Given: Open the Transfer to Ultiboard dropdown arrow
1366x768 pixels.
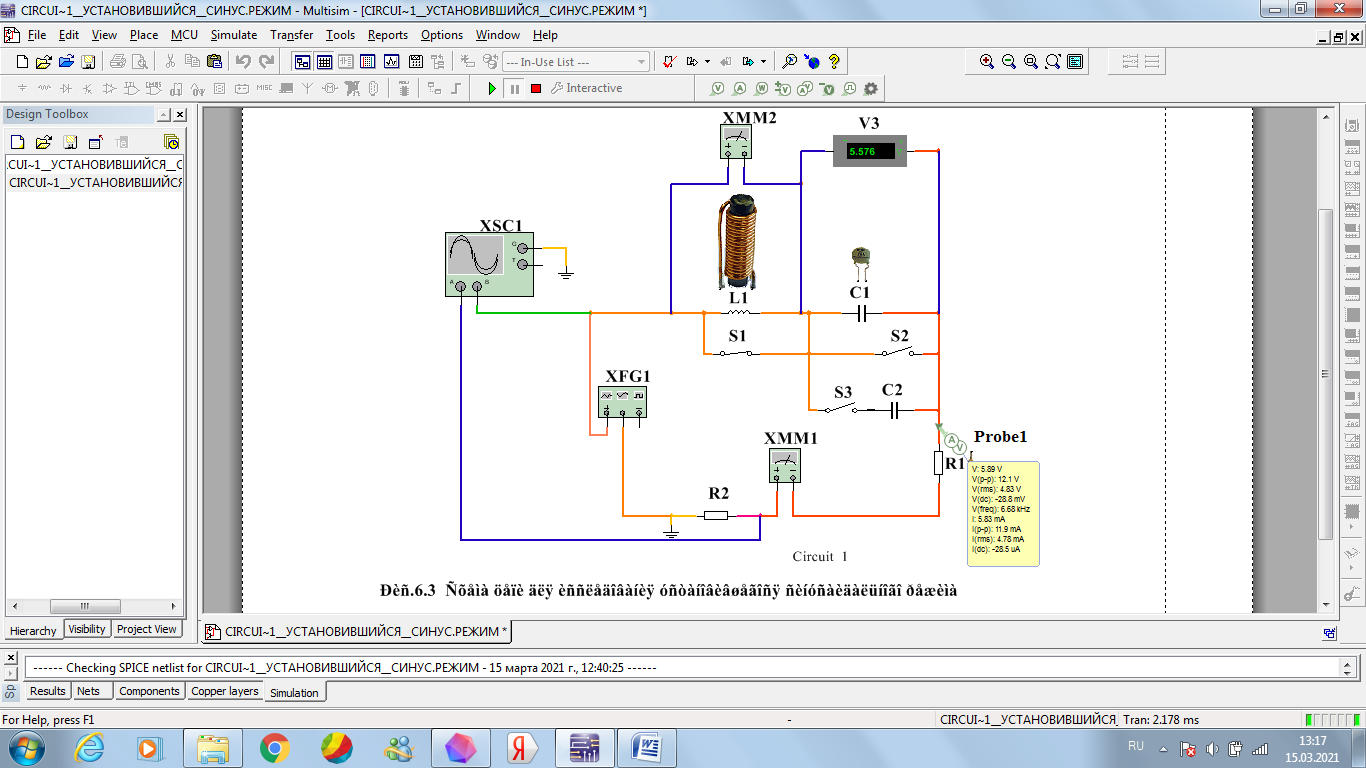Looking at the screenshot, I should click(x=707, y=62).
